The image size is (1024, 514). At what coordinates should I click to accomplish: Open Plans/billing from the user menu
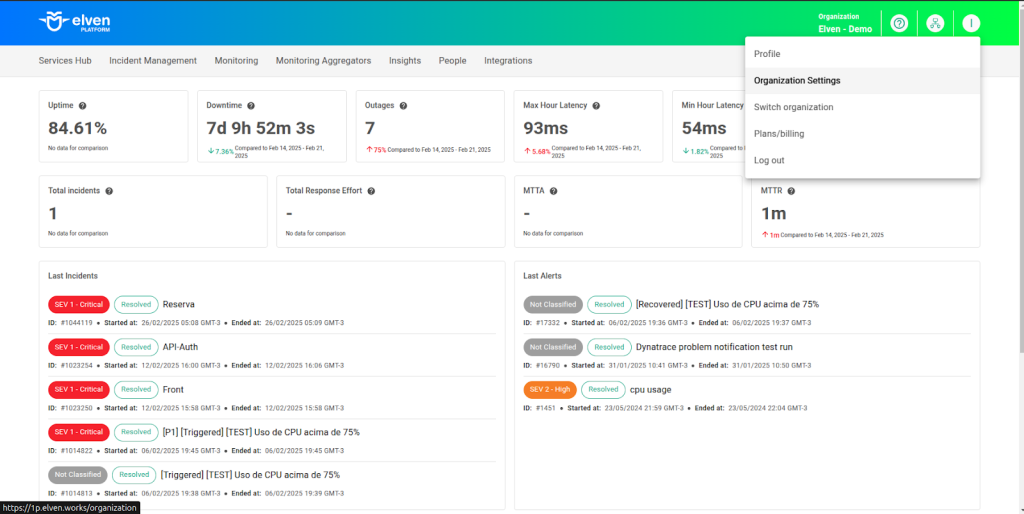[x=779, y=134]
